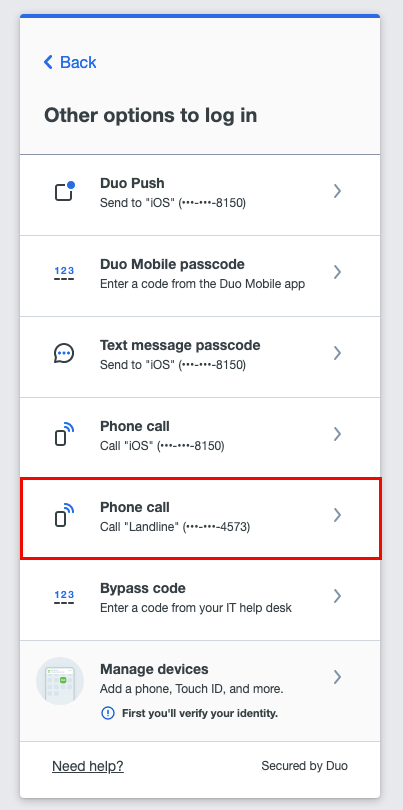Open the Landline phone call chevron
This screenshot has width=403, height=810.
click(x=337, y=515)
